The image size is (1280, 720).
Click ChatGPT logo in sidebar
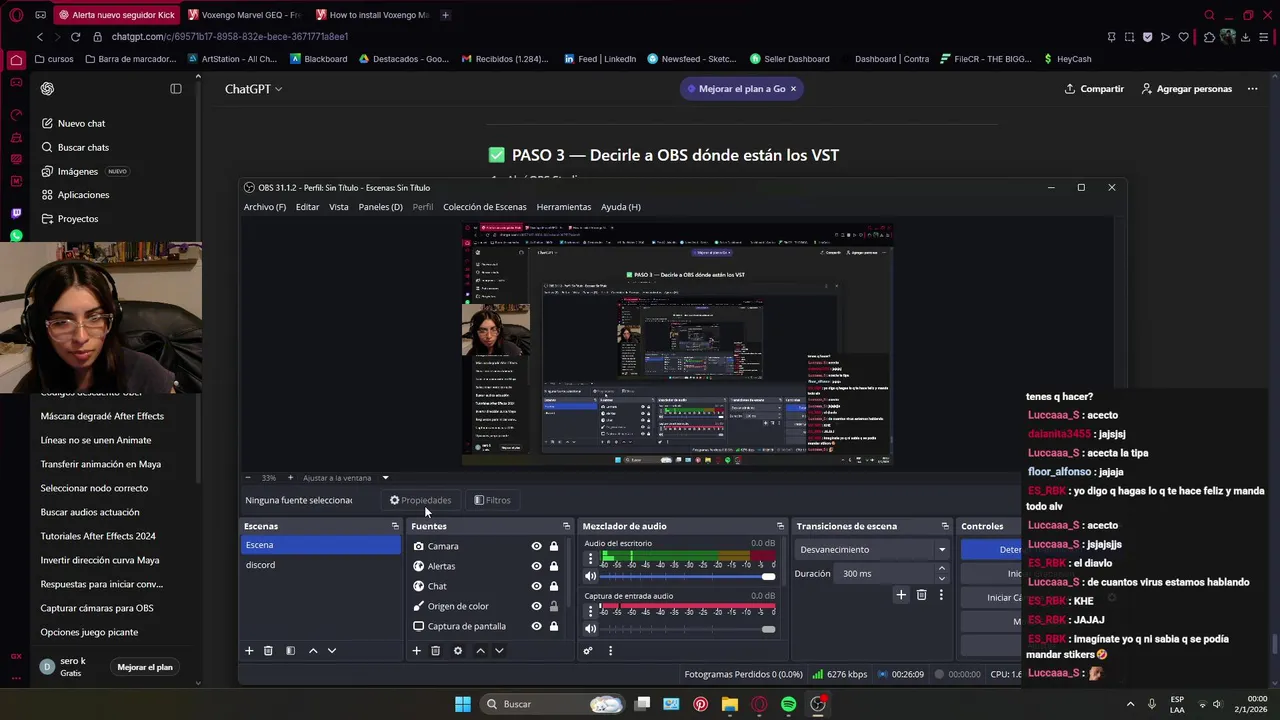pos(47,89)
